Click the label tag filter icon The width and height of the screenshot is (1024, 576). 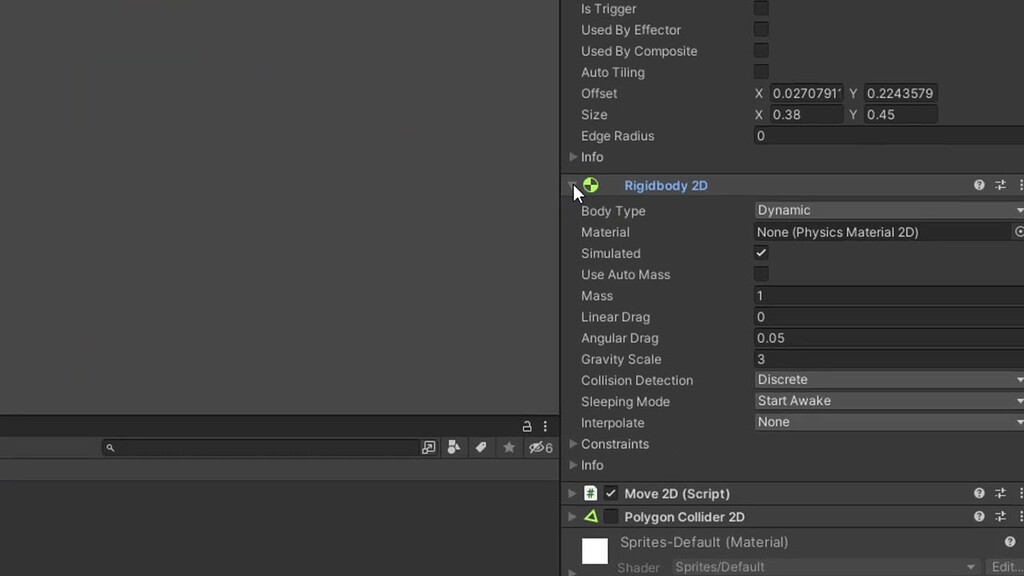[x=481, y=448]
